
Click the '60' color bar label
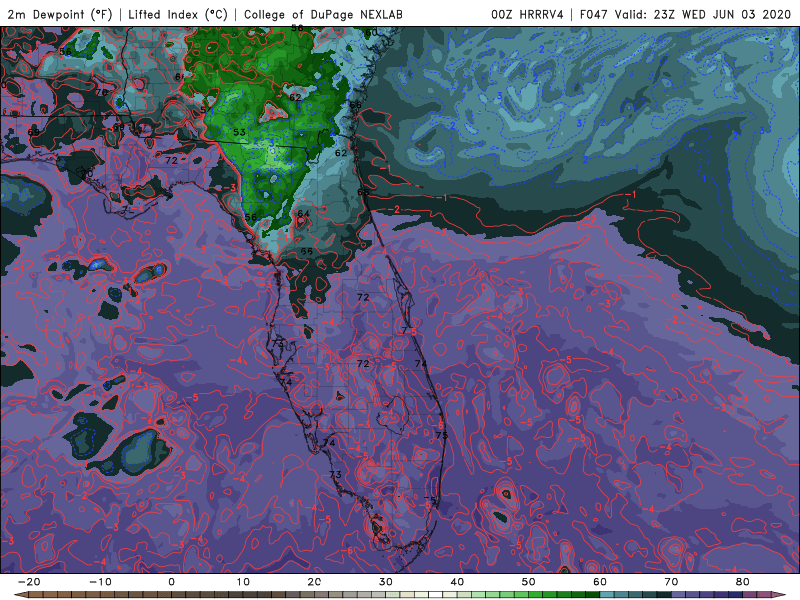(600, 582)
